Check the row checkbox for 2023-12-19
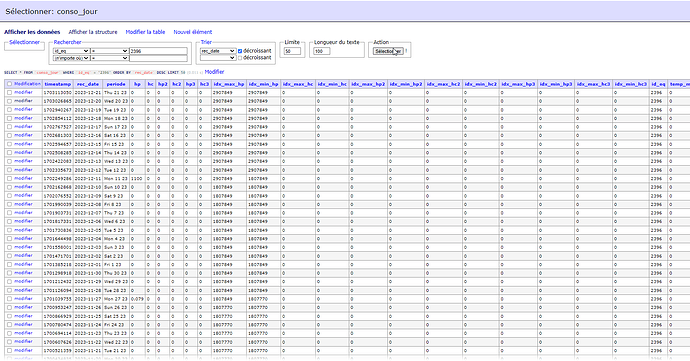690x361 pixels. pyautogui.click(x=9, y=110)
